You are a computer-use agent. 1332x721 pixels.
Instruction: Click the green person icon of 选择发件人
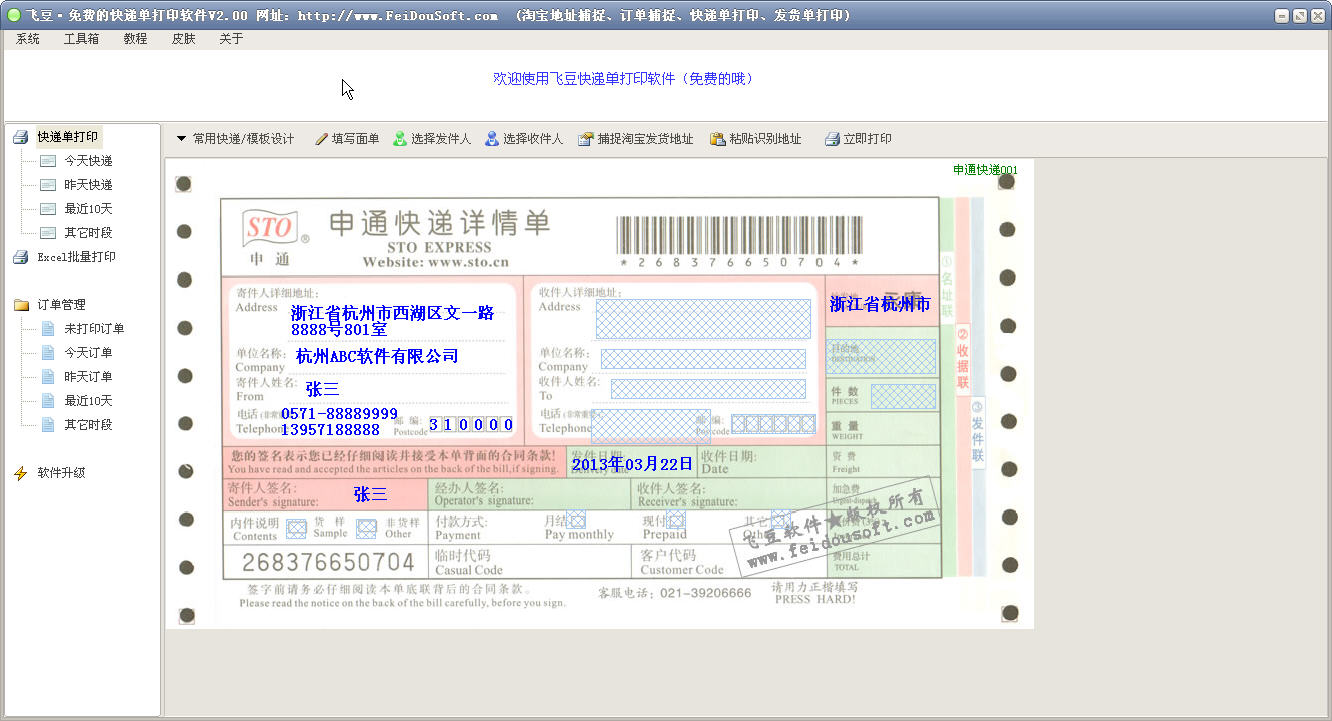pos(400,139)
